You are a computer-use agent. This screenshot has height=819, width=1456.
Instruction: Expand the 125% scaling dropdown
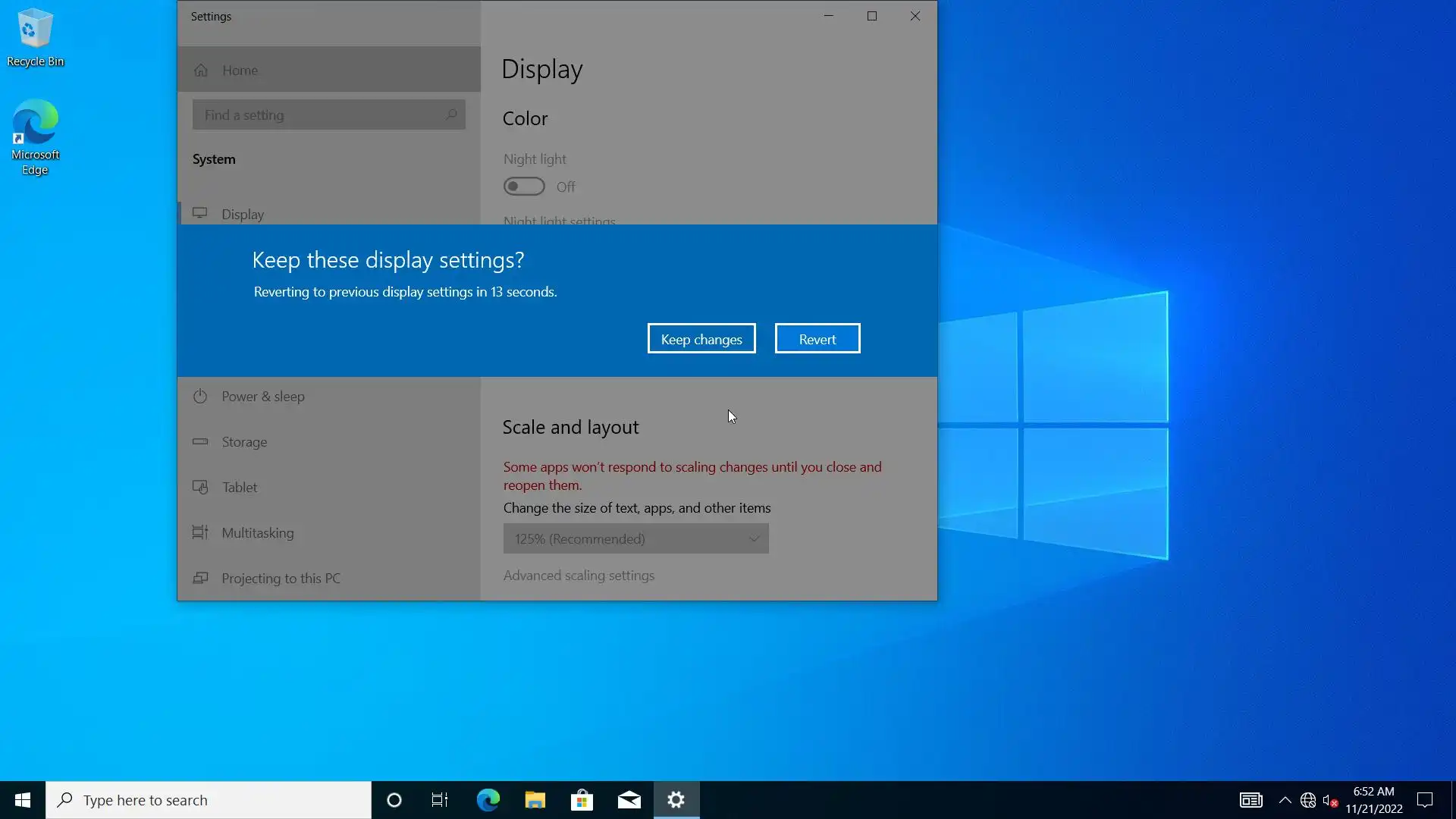coord(635,538)
